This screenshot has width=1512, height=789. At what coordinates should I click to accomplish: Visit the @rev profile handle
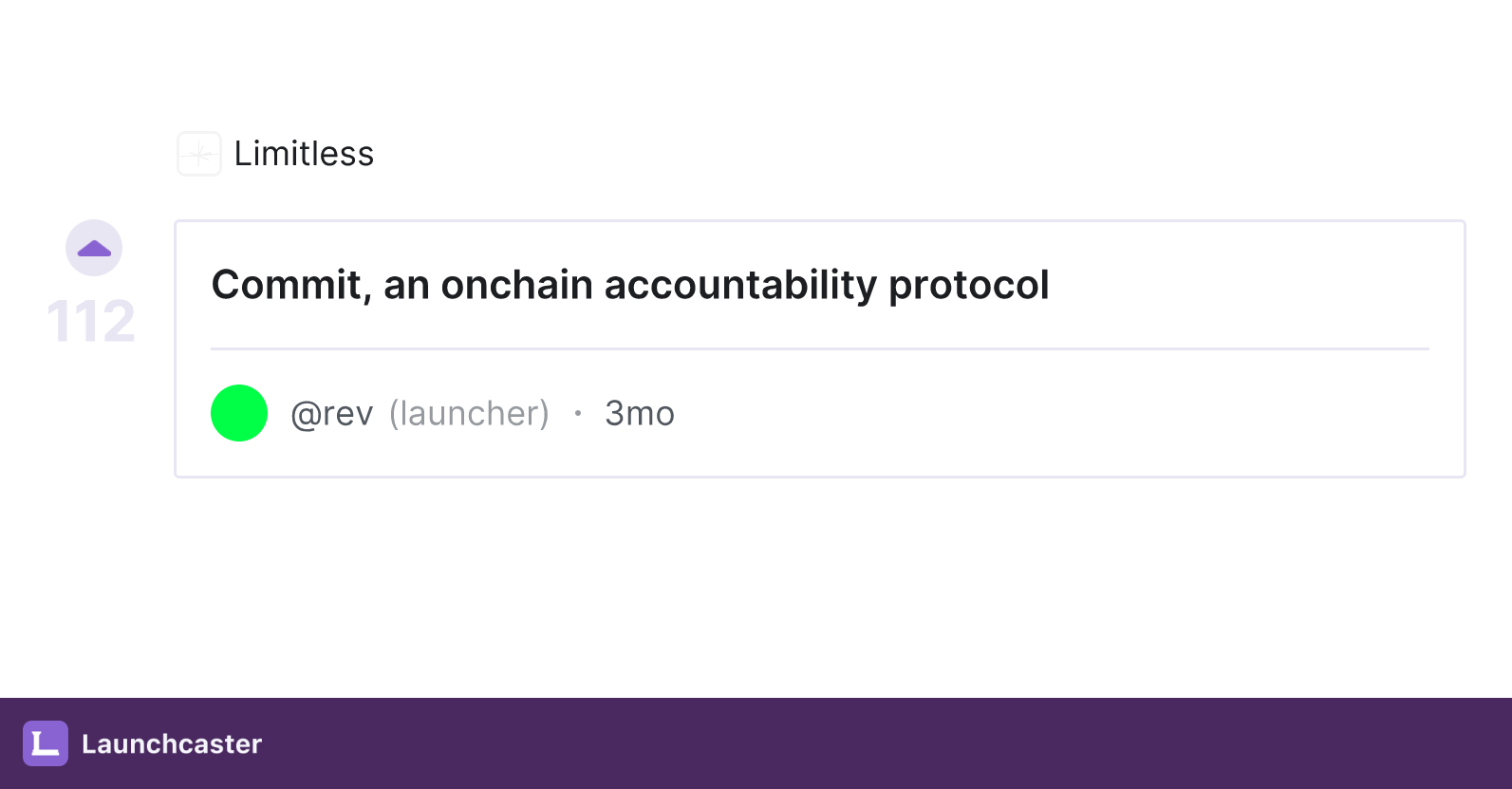pos(332,414)
